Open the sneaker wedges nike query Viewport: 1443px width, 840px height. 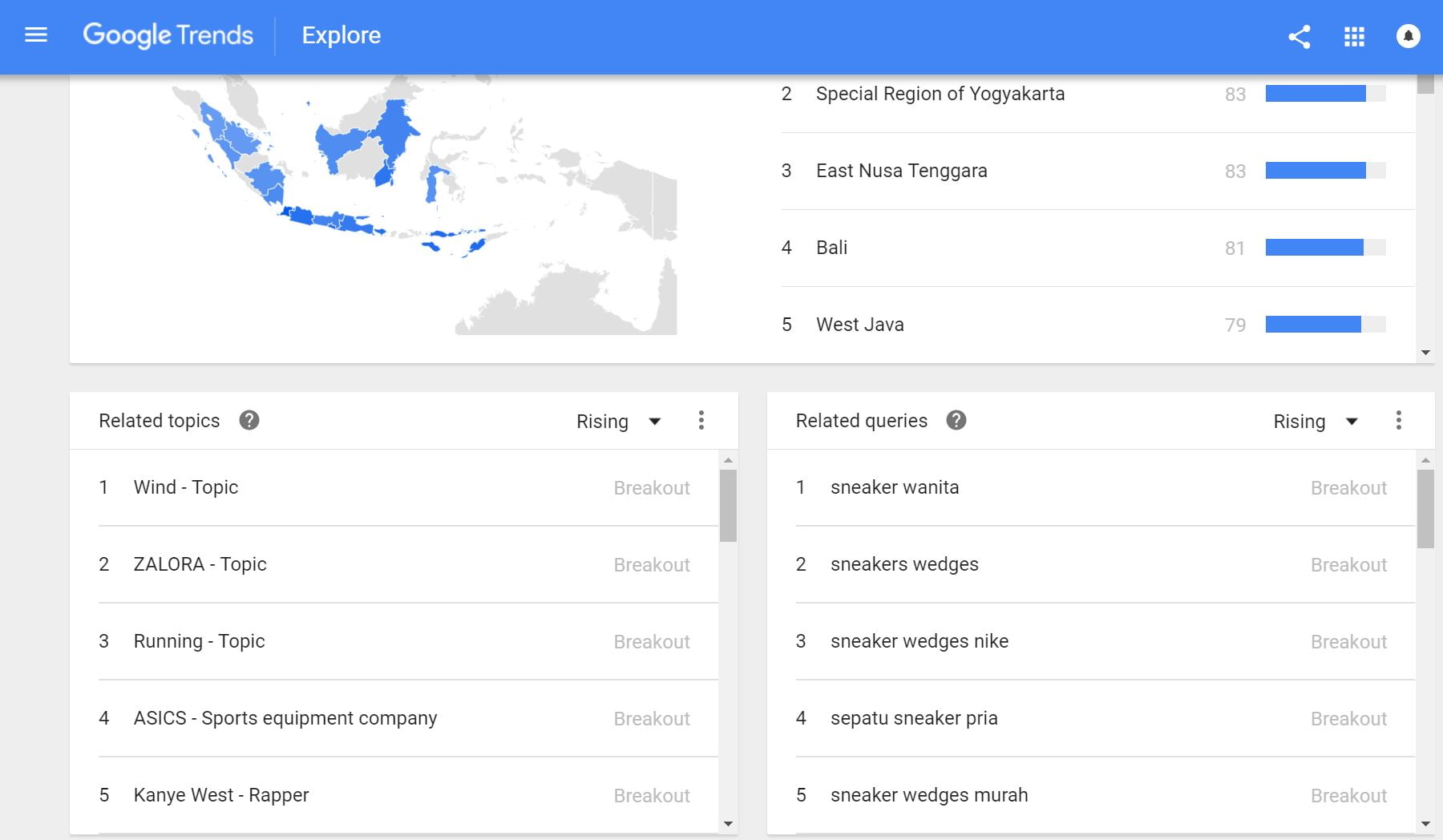coord(919,641)
